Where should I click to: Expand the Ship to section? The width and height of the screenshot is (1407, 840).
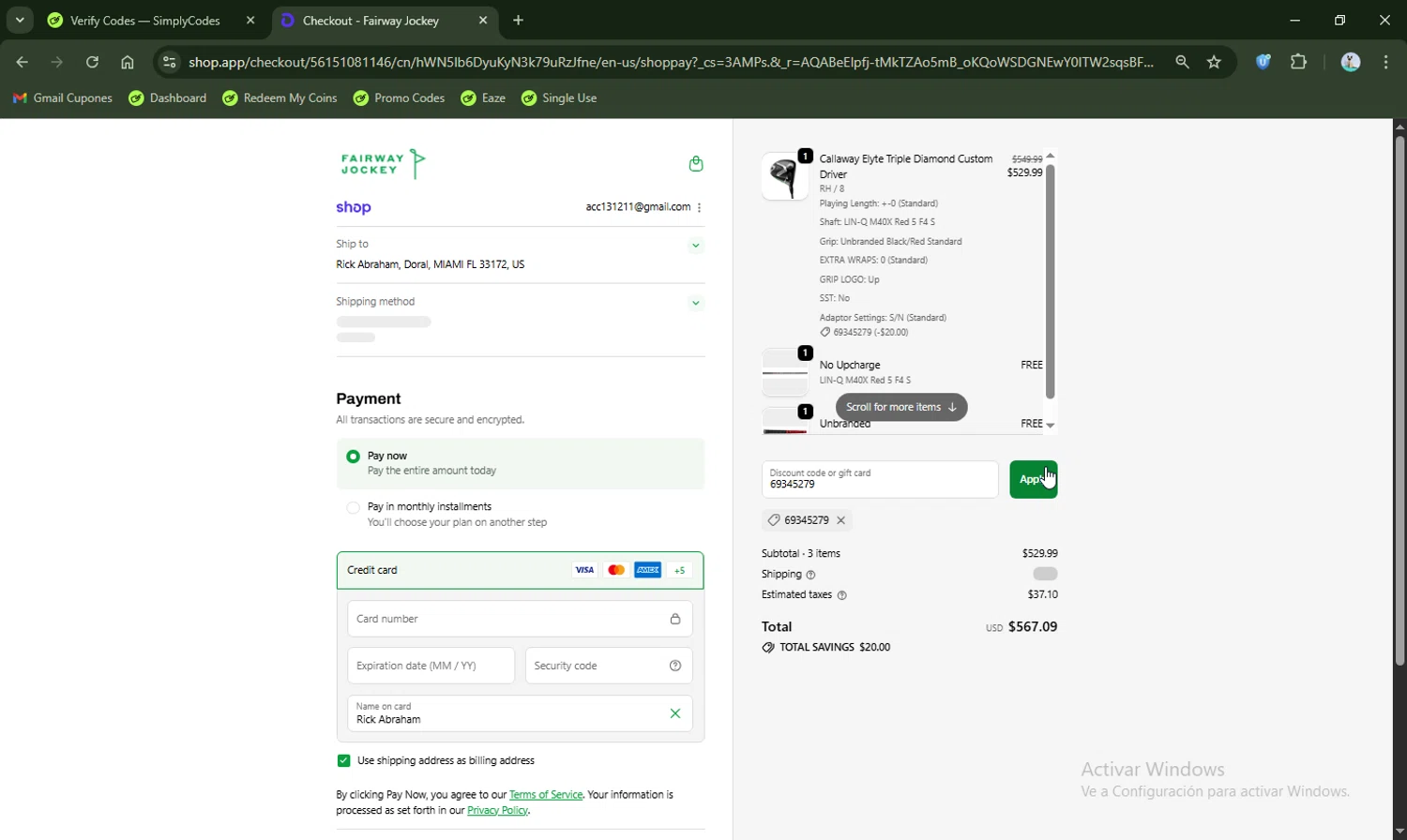coord(696,246)
